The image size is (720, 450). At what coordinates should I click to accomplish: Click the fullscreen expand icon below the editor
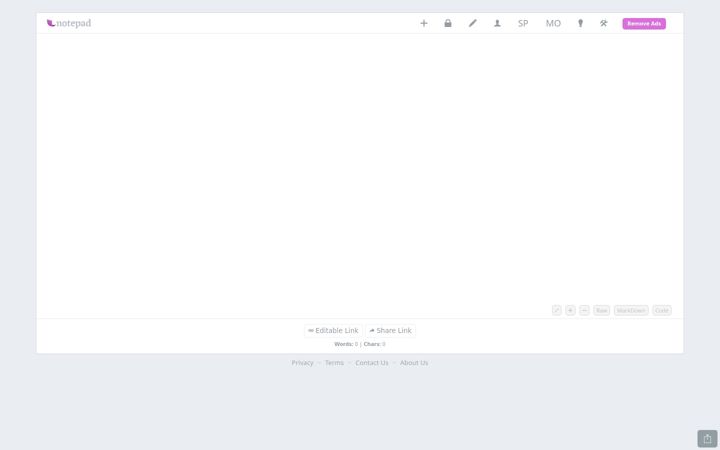tap(557, 310)
